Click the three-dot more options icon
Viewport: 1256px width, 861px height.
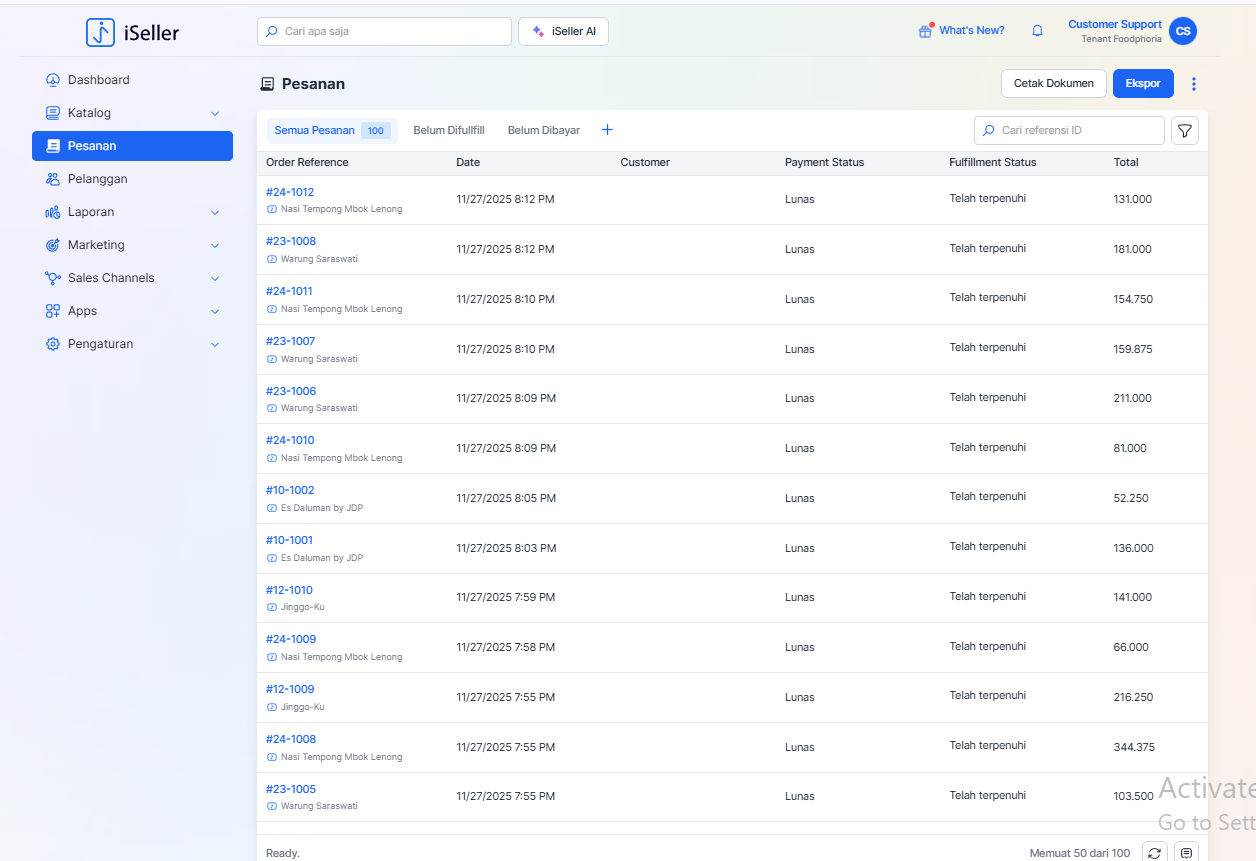click(x=1193, y=84)
